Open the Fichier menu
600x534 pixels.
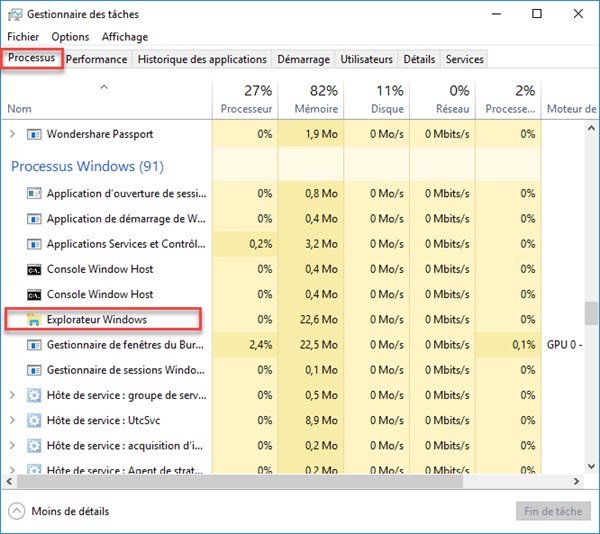point(23,37)
